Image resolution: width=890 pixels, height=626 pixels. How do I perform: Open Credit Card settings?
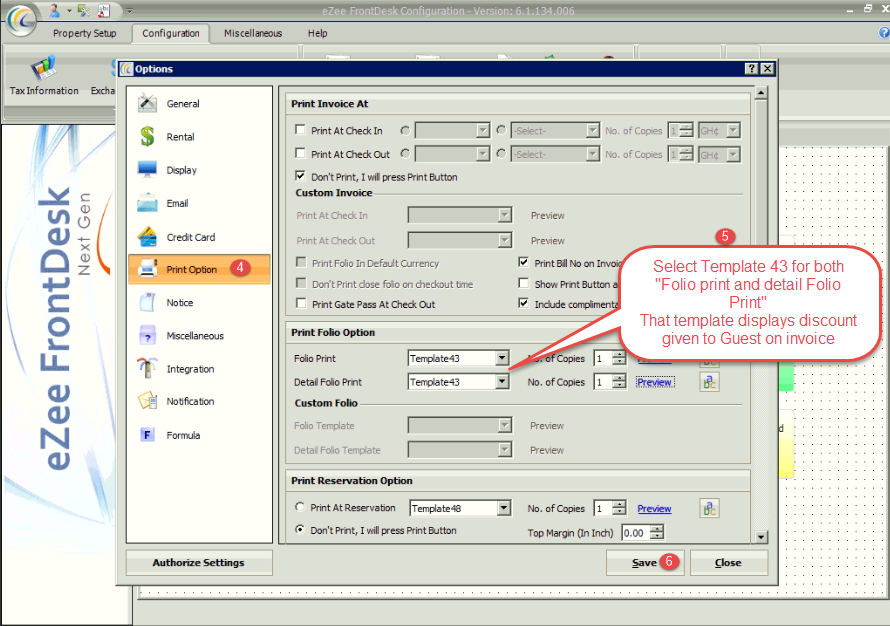point(190,237)
